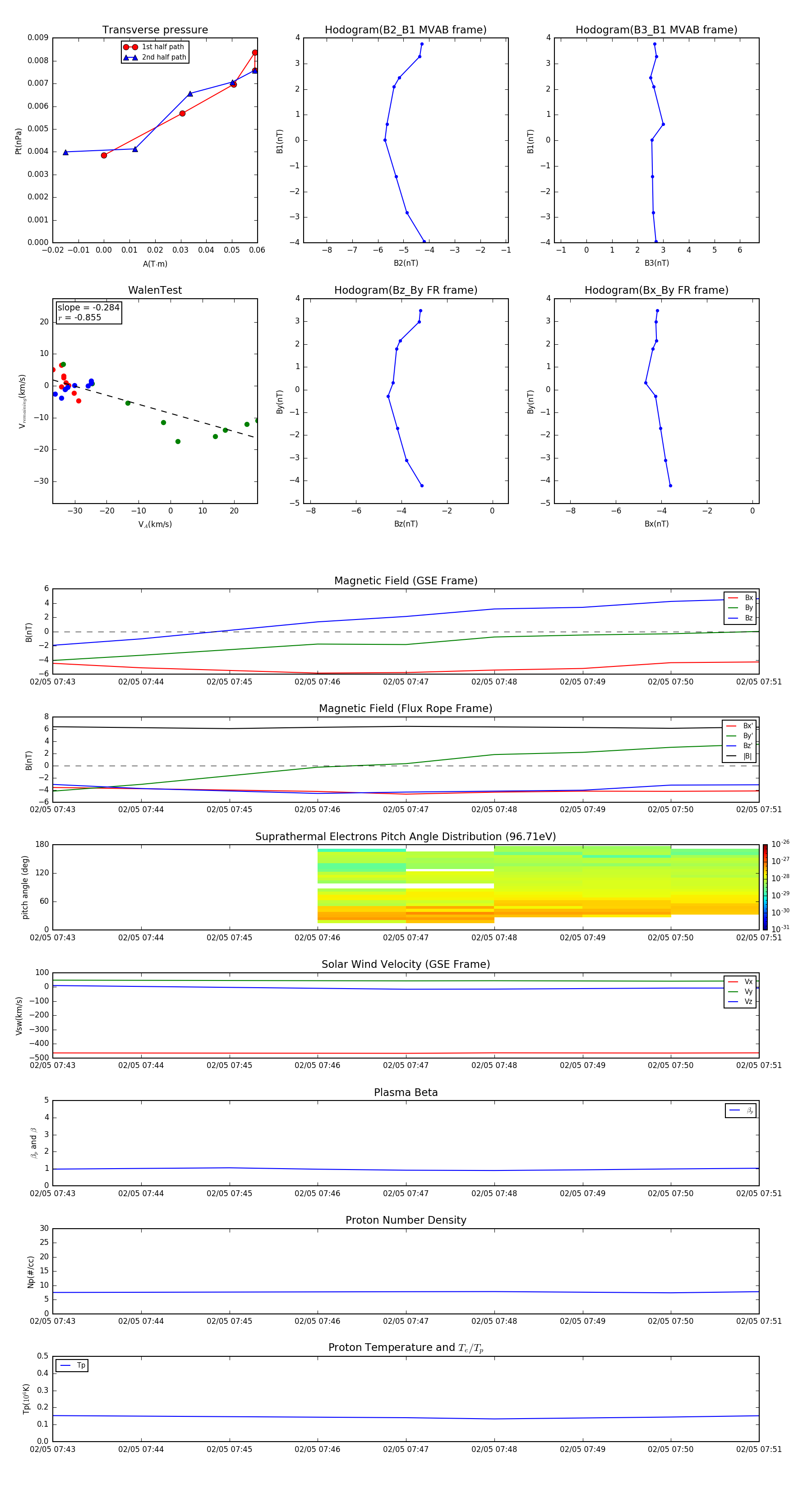This screenshot has width=812, height=1489.
Task: Click the "Transverse pressure" plot title
Action: 155,30
